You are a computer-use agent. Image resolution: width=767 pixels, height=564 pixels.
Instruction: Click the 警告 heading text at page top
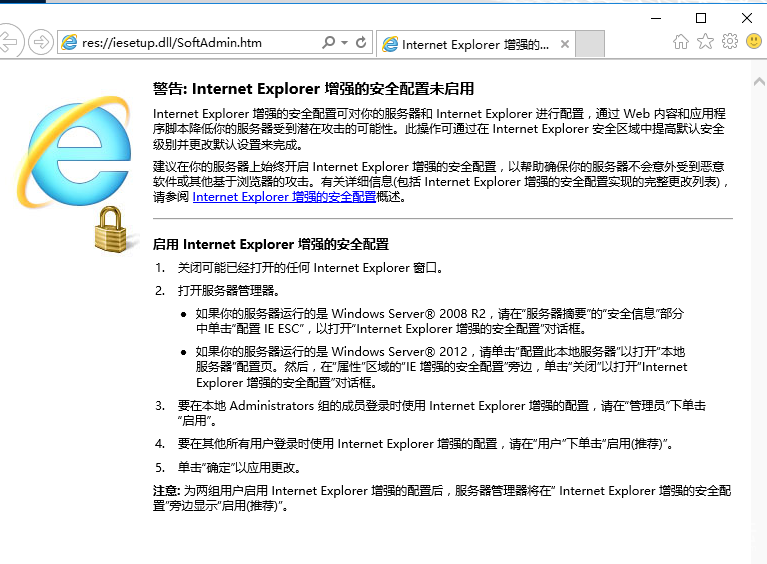click(313, 89)
